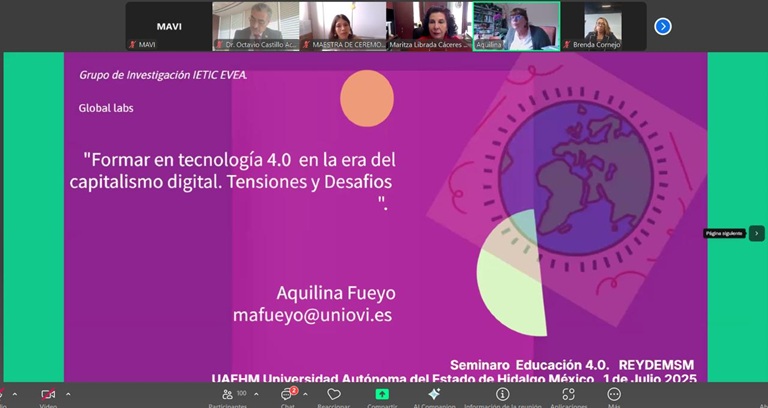Click the green Compartir share screen icon
Image resolution: width=768 pixels, height=408 pixels.
point(382,394)
